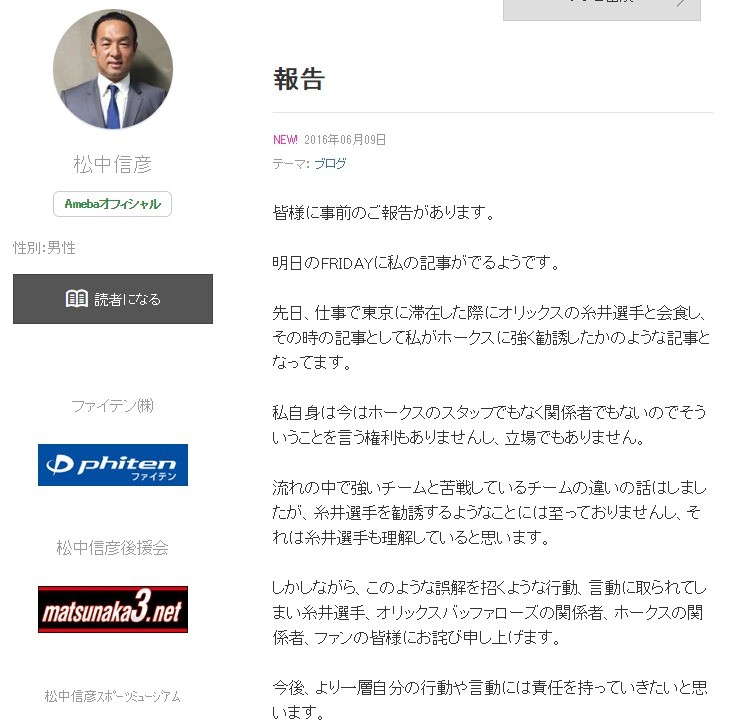The height and width of the screenshot is (728, 737).
Task: Click the profile photo of 松中信彦
Action: pos(113,69)
